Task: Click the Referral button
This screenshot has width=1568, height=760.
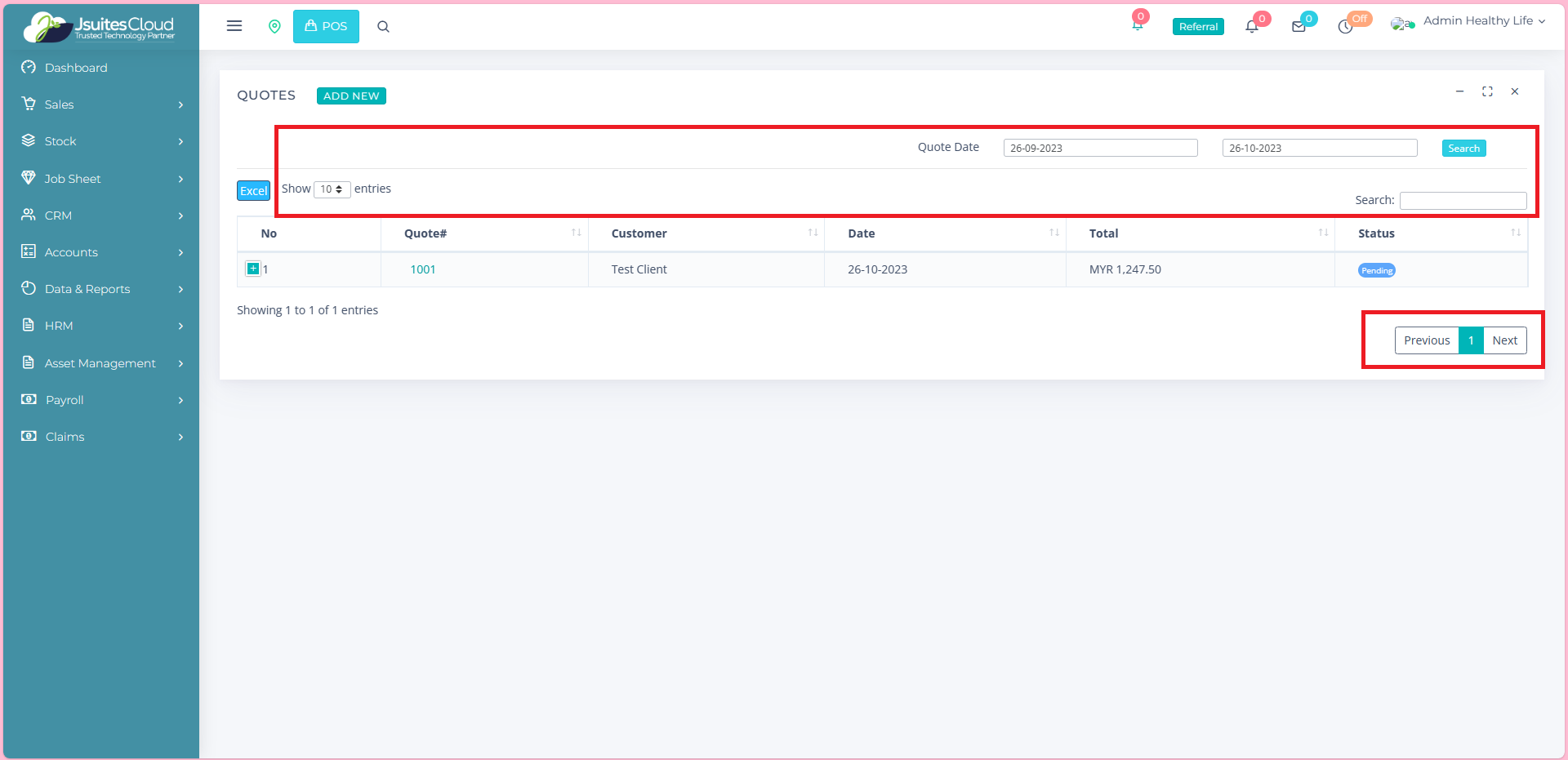Action: coord(1198,27)
